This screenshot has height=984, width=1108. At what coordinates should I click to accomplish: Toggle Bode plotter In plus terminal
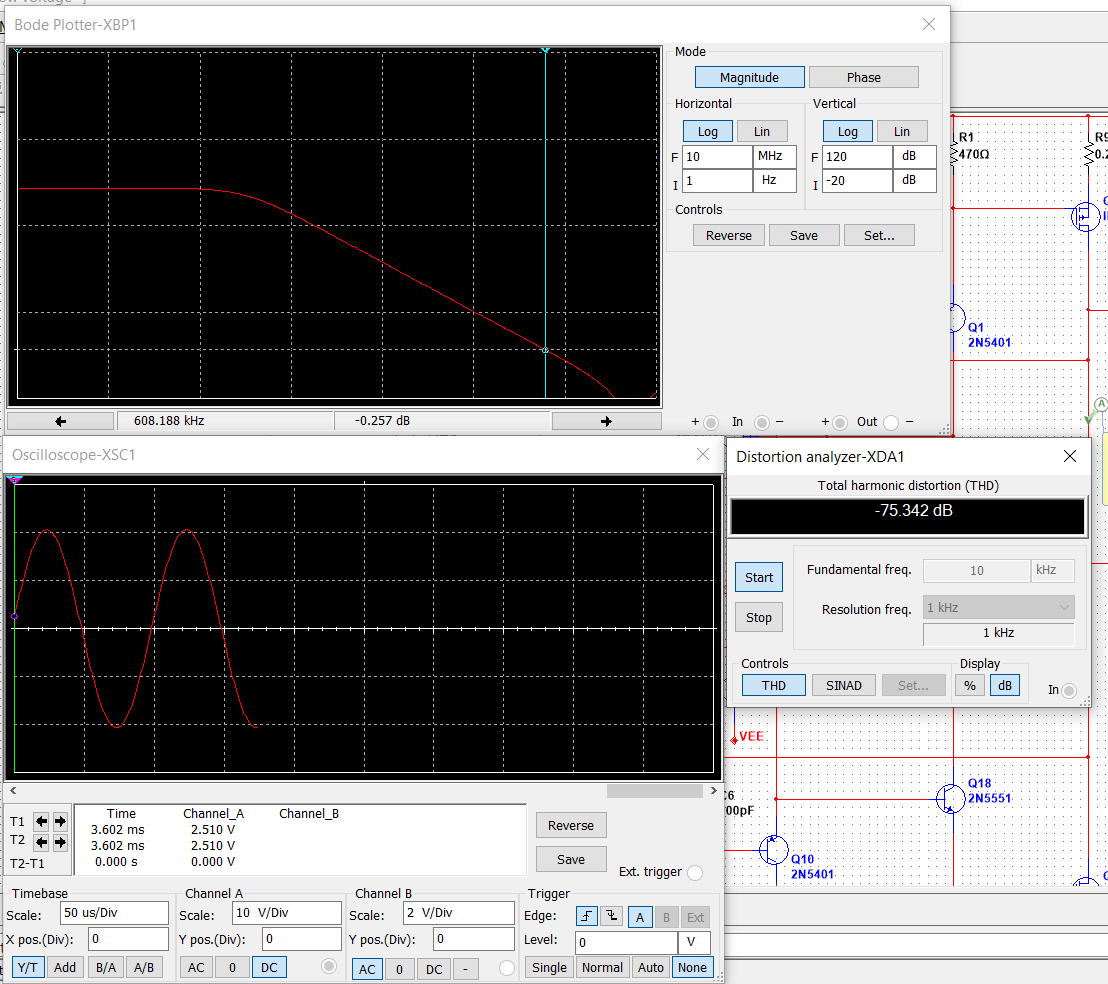tap(711, 422)
